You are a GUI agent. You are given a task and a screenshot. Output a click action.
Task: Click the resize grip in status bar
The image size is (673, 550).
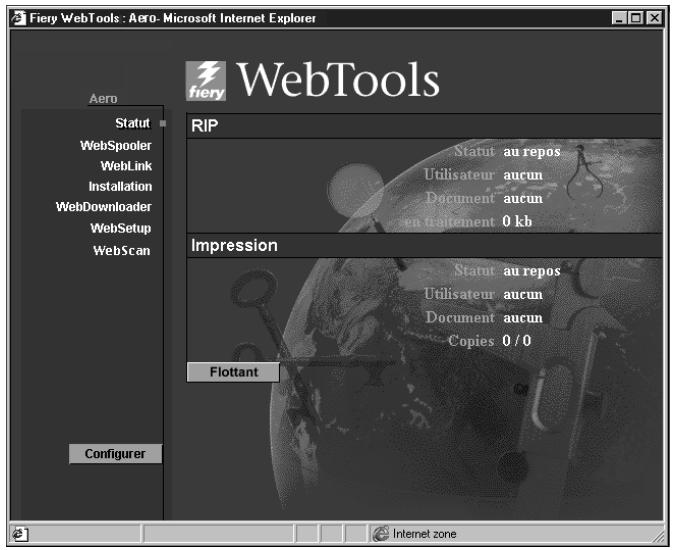tap(658, 536)
